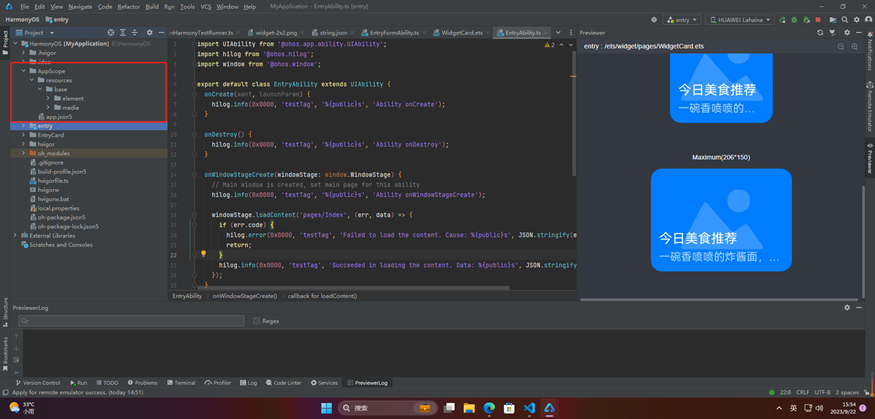Click the Run app green arrow icon
The image size is (875, 419).
[782, 20]
